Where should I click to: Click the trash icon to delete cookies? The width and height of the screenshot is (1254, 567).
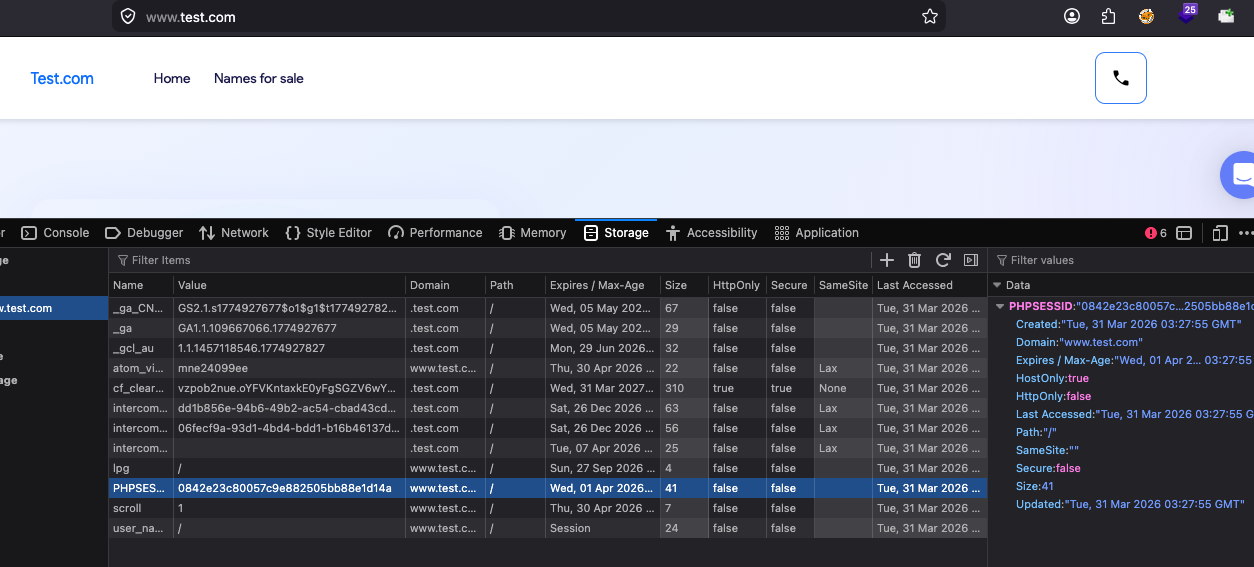pos(914,260)
